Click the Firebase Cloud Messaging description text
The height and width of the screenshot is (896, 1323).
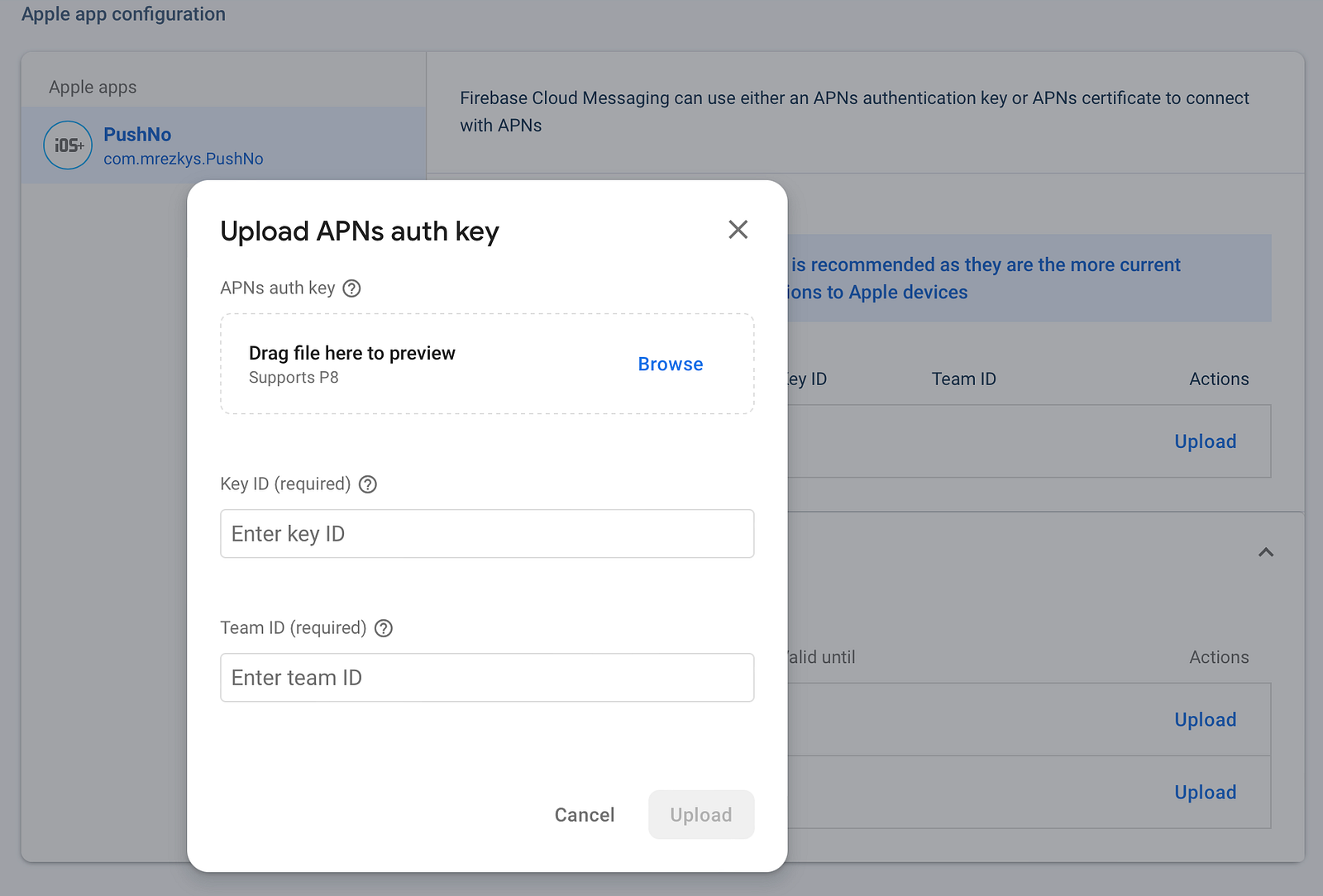[854, 112]
